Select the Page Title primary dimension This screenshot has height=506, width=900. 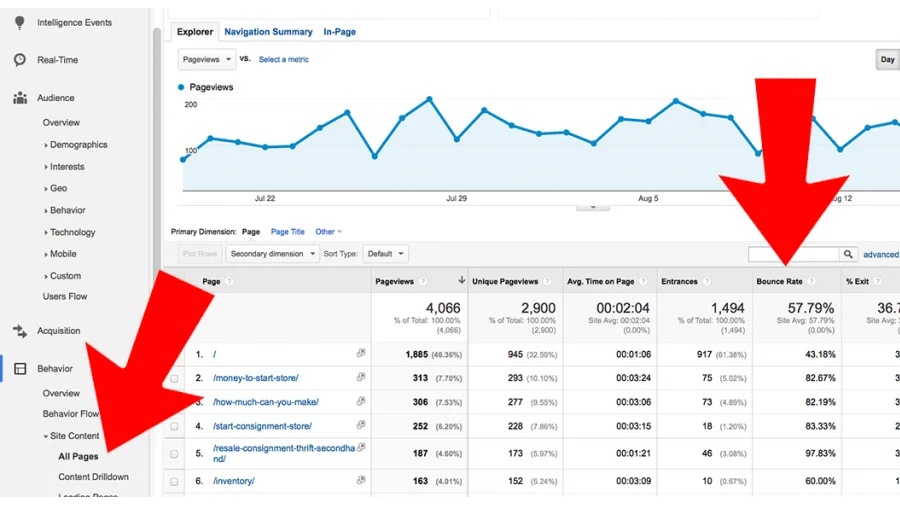(x=288, y=232)
